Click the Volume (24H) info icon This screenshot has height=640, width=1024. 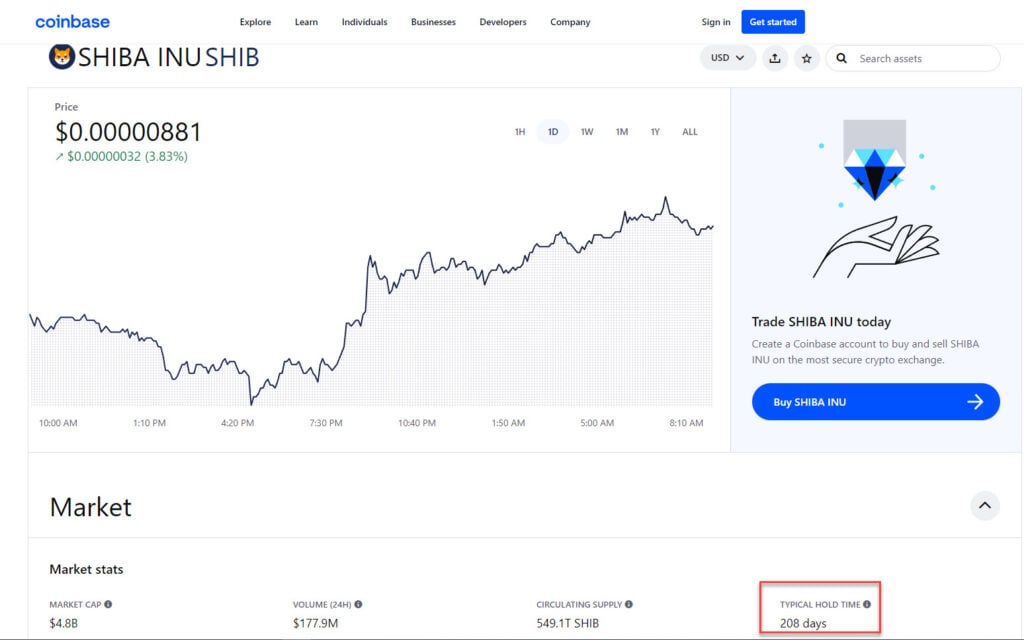pos(359,604)
